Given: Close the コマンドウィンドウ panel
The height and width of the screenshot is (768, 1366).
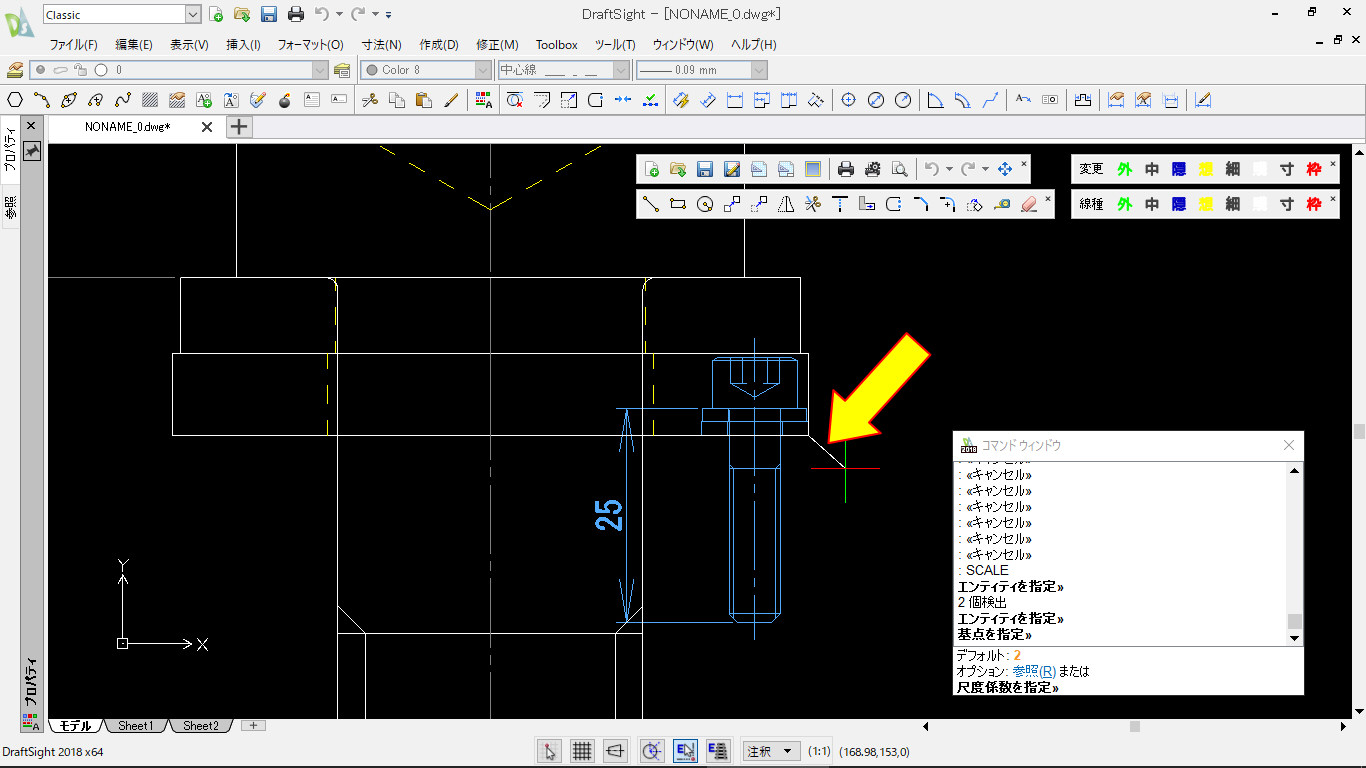Looking at the screenshot, I should (1288, 445).
